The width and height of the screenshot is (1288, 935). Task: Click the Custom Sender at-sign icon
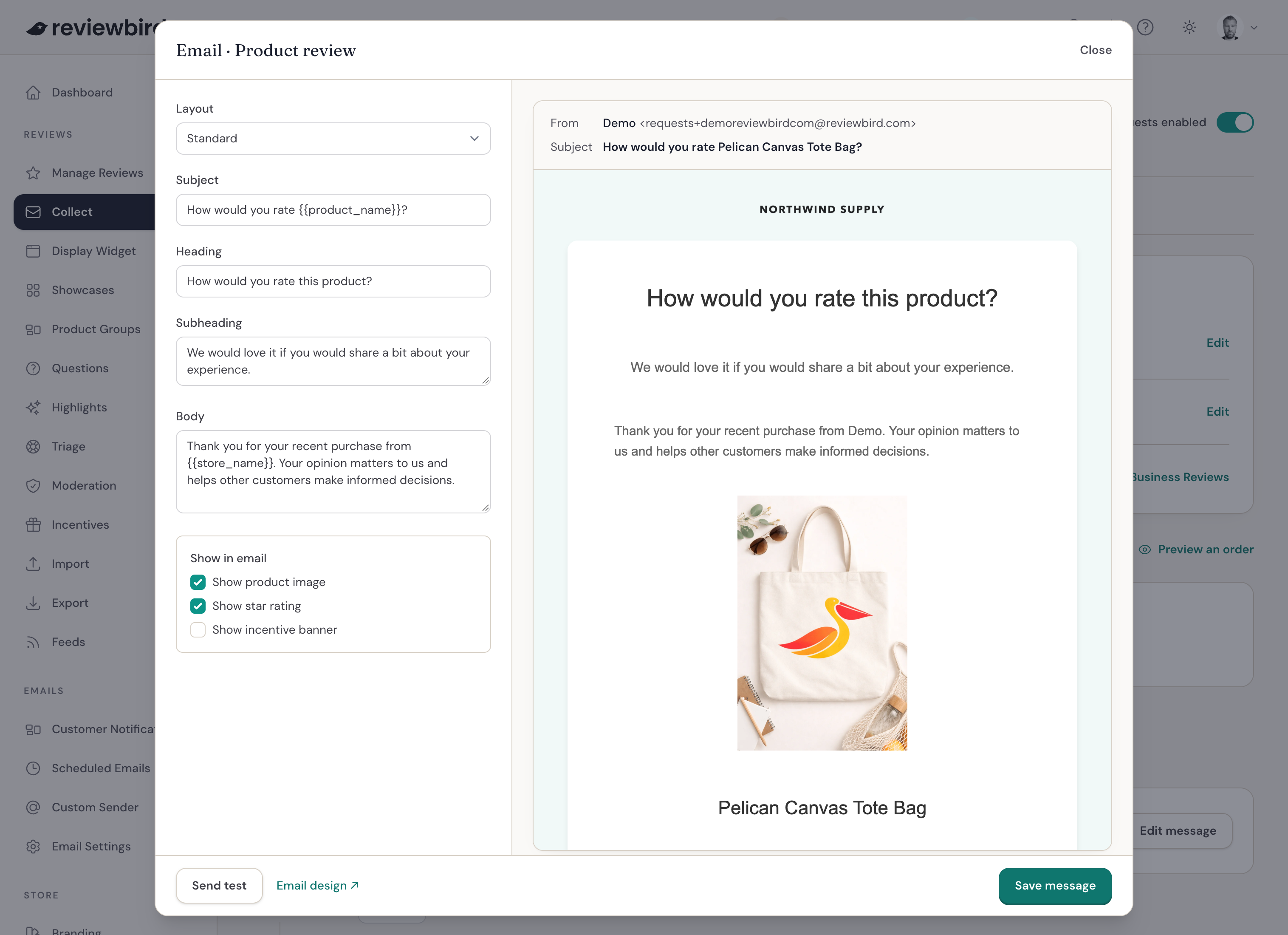pos(33,807)
